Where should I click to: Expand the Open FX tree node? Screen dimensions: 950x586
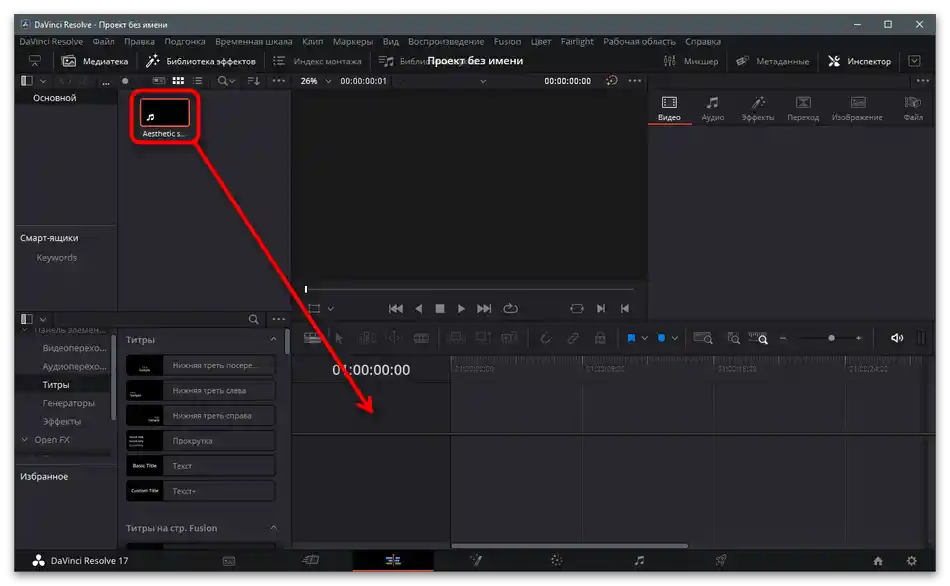point(25,440)
